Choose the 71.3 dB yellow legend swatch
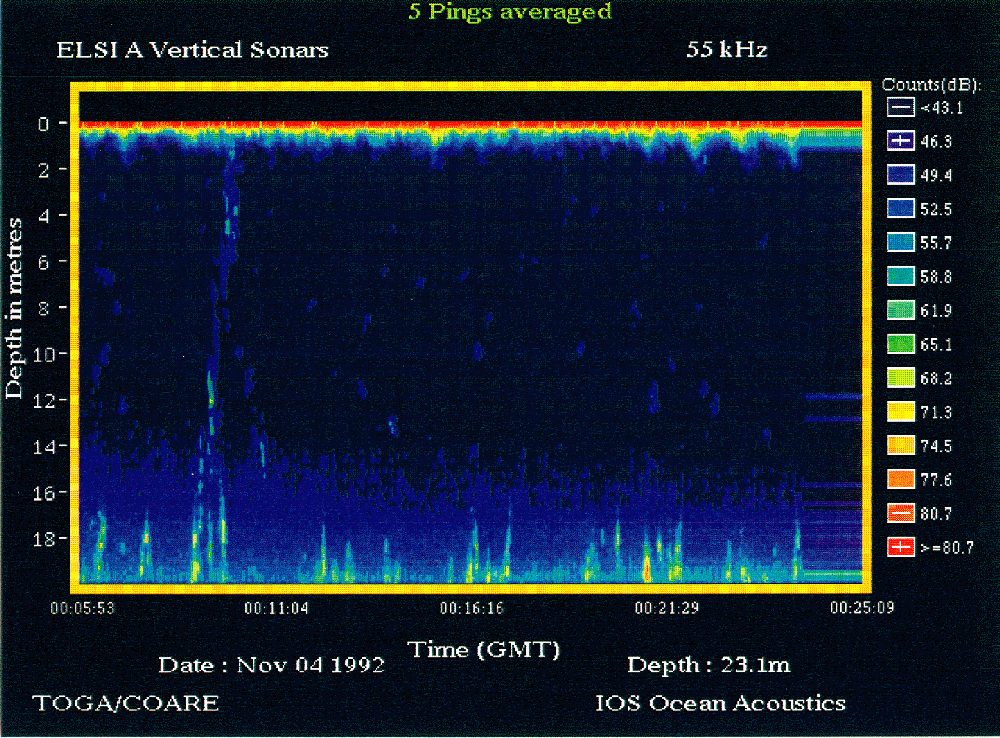1000x738 pixels. (901, 412)
